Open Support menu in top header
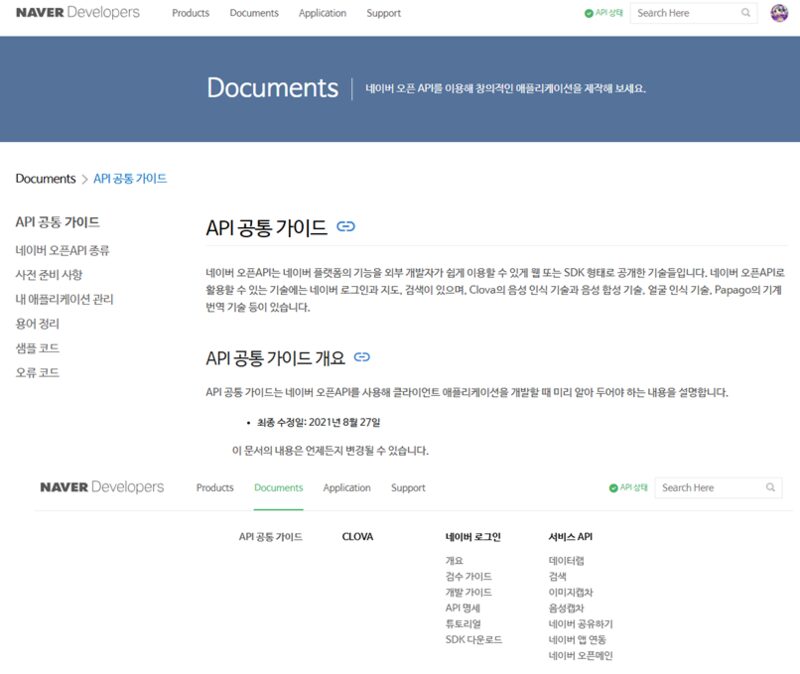Screen dimensions: 800x674 tap(384, 13)
